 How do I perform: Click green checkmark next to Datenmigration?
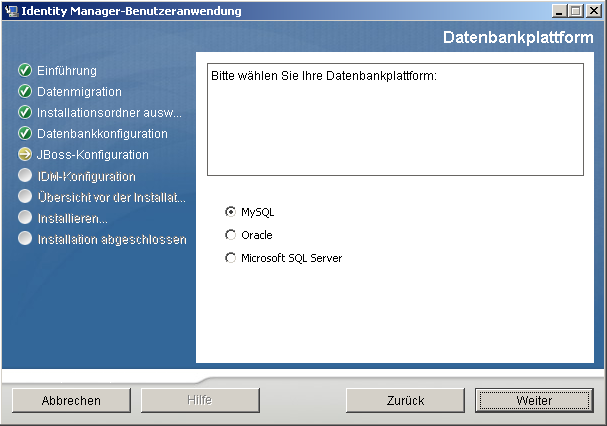pos(25,91)
